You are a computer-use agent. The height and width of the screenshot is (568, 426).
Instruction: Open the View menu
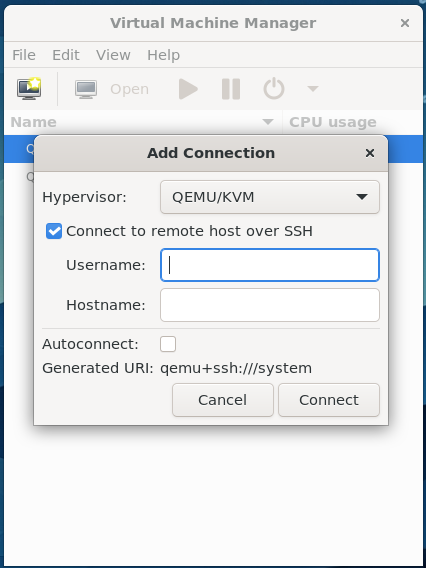pyautogui.click(x=113, y=55)
